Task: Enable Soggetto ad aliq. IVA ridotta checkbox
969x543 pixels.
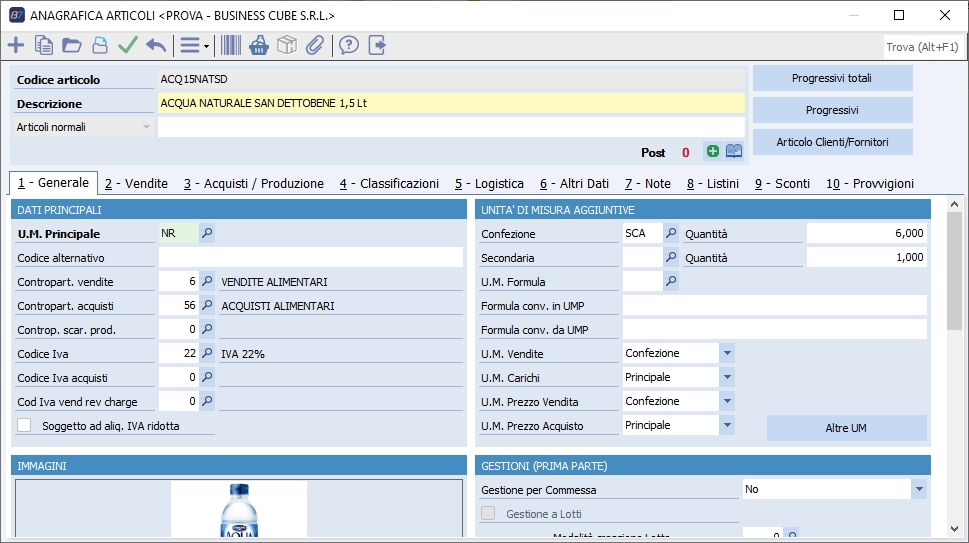Action: tap(25, 426)
